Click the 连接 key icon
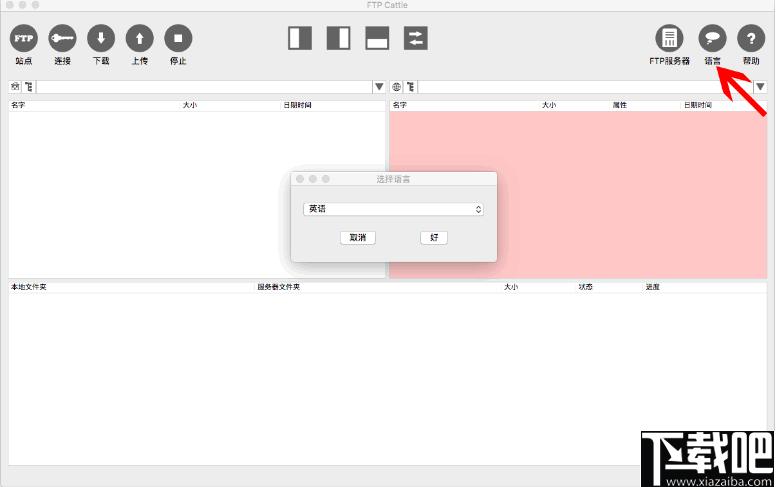This screenshot has width=776, height=487. [x=62, y=38]
